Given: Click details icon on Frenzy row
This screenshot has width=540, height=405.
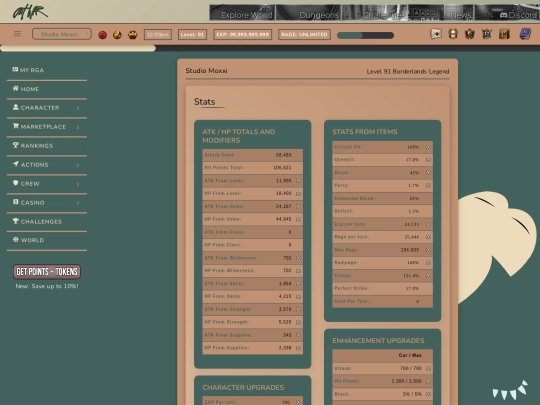Looking at the screenshot, I should (428, 276).
